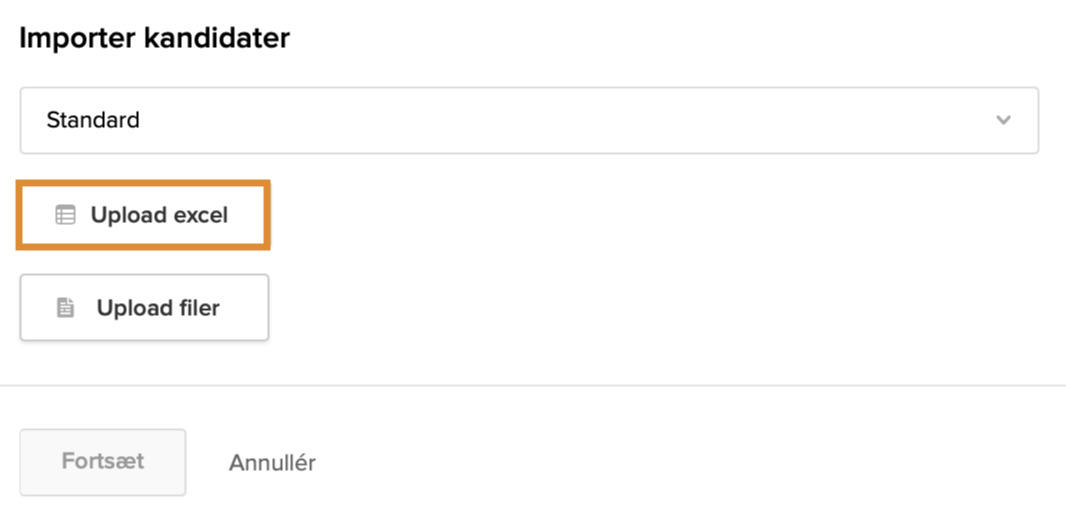Cancel the import via the Annullér link
The height and width of the screenshot is (518, 1066).
tap(272, 463)
